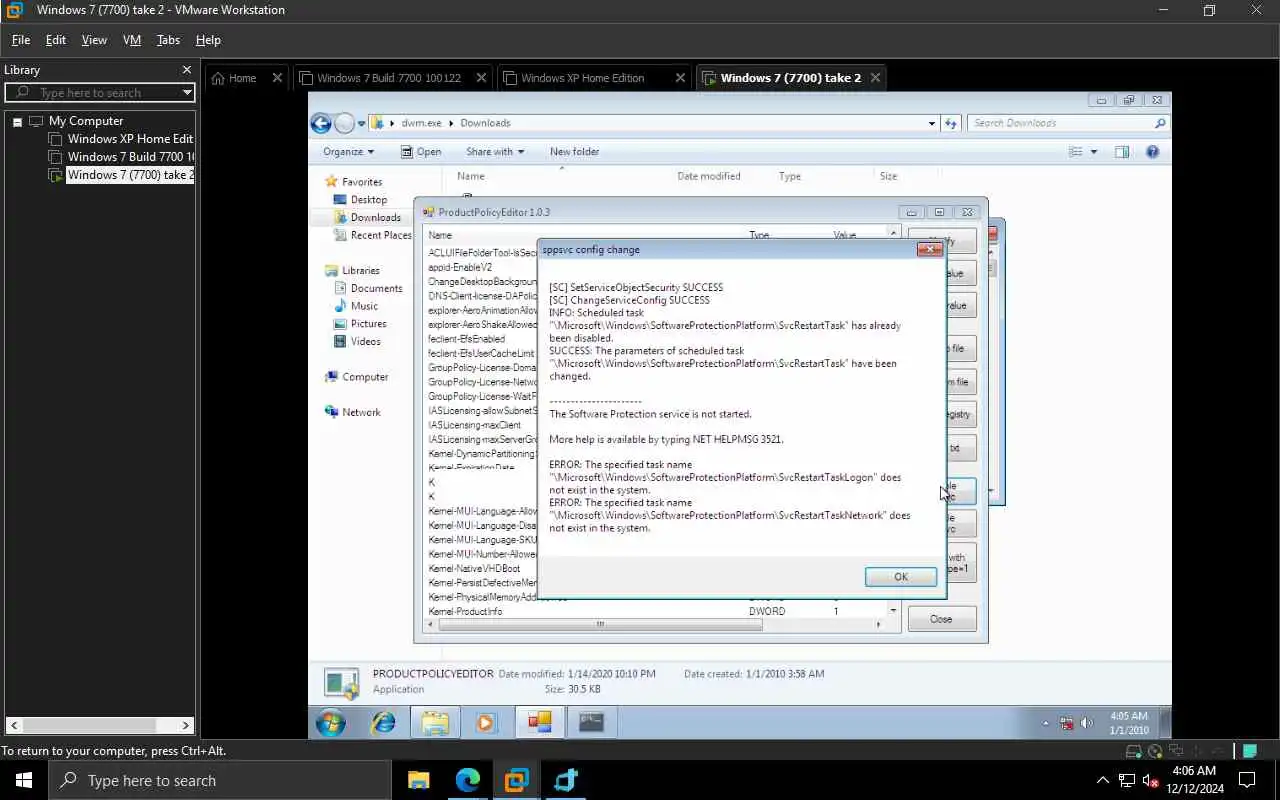Open File Explorer on host taskbar
Viewport: 1280px width, 800px height.
418,780
